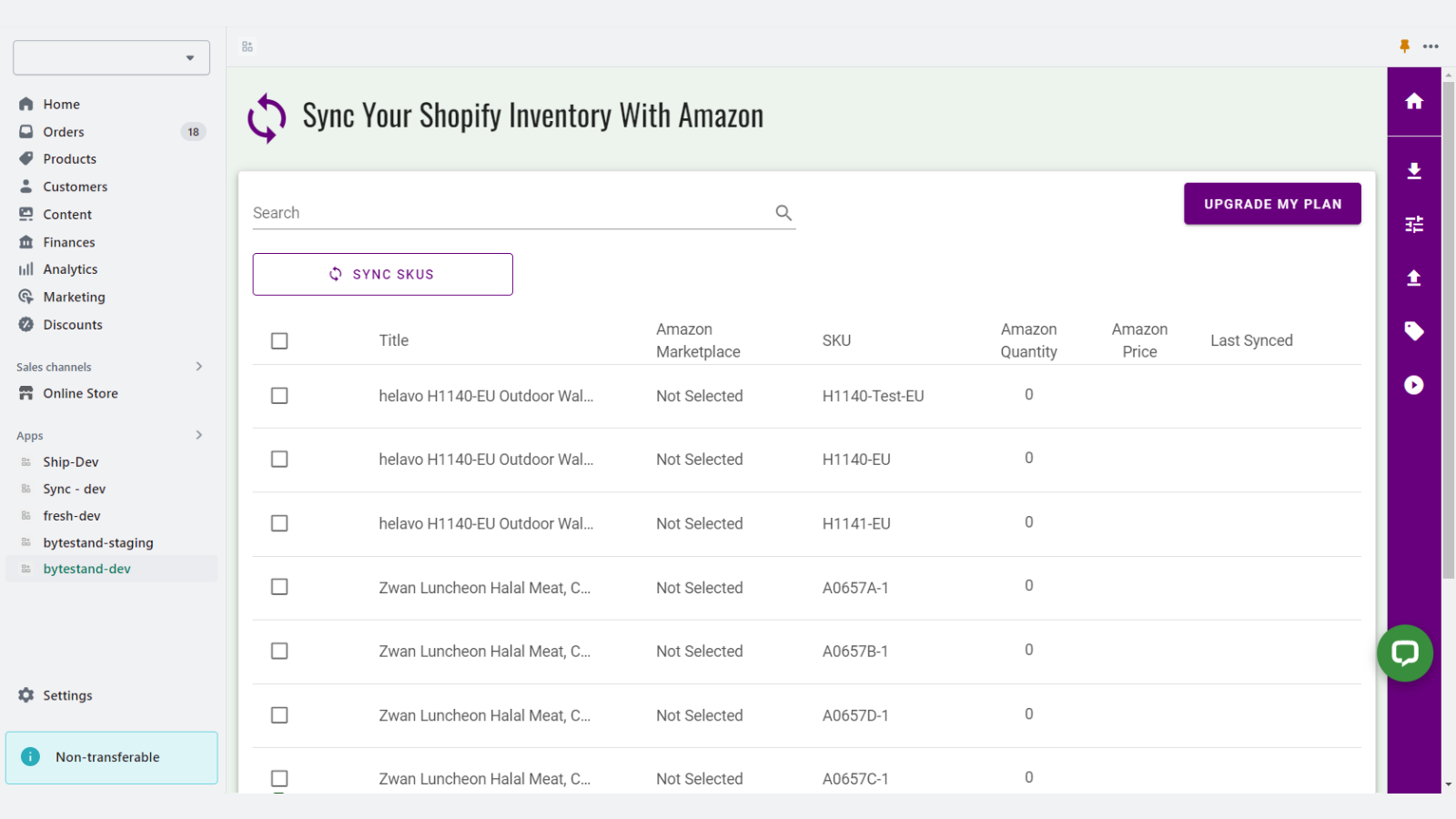
Task: Click the Amazon Price column header
Action: click(x=1139, y=340)
